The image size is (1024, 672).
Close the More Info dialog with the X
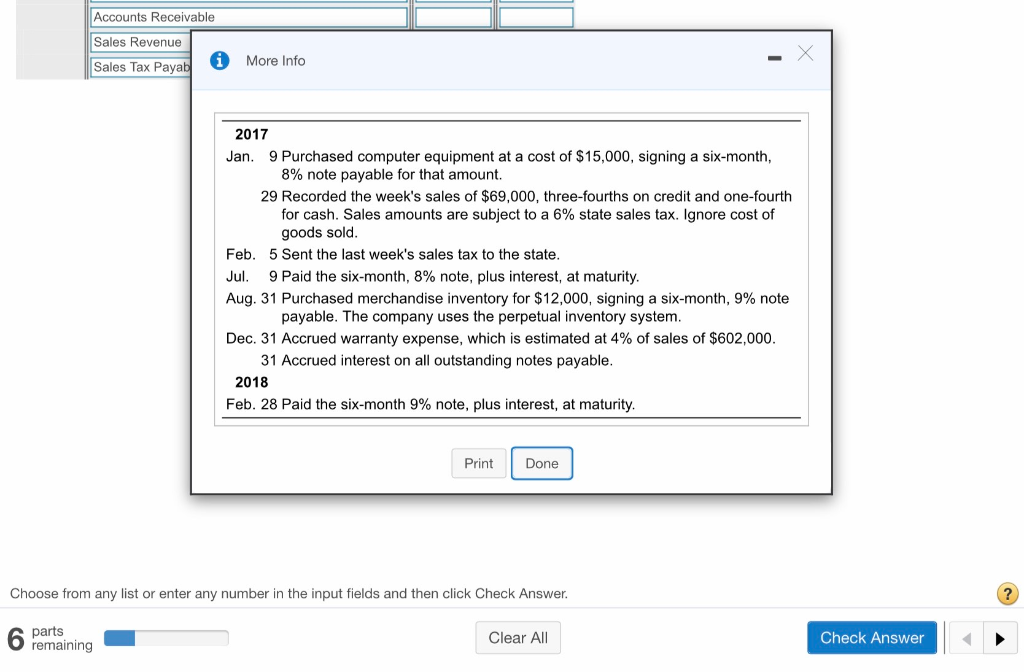pyautogui.click(x=805, y=54)
